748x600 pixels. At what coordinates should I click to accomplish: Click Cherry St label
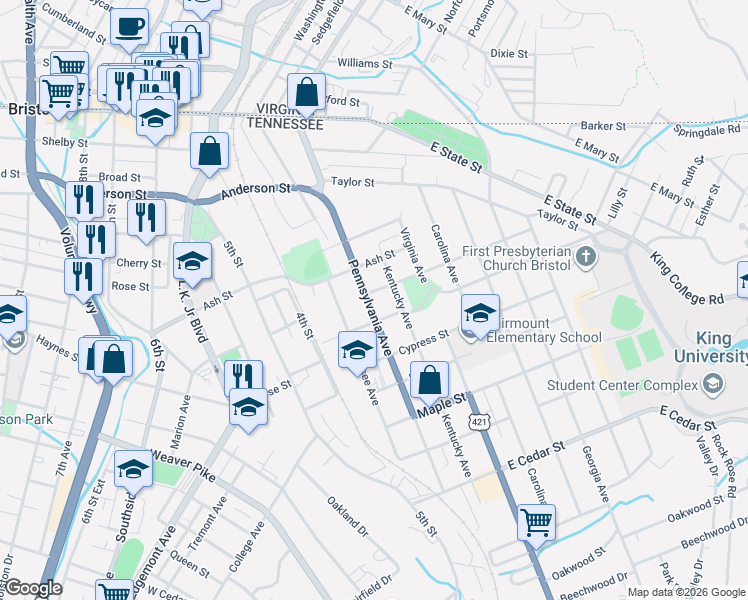(139, 263)
